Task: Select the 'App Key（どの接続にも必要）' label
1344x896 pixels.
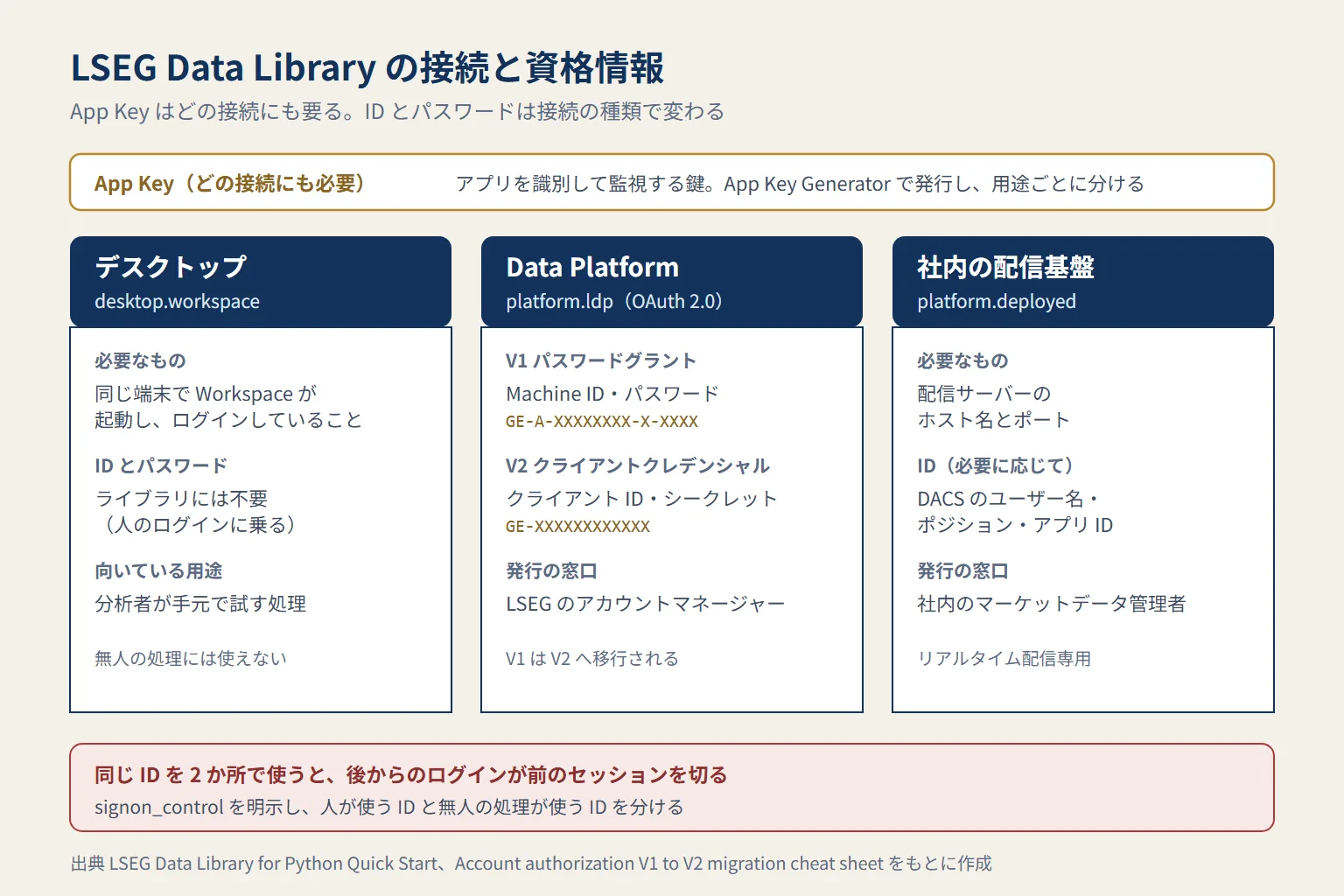Action: pyautogui.click(x=229, y=184)
